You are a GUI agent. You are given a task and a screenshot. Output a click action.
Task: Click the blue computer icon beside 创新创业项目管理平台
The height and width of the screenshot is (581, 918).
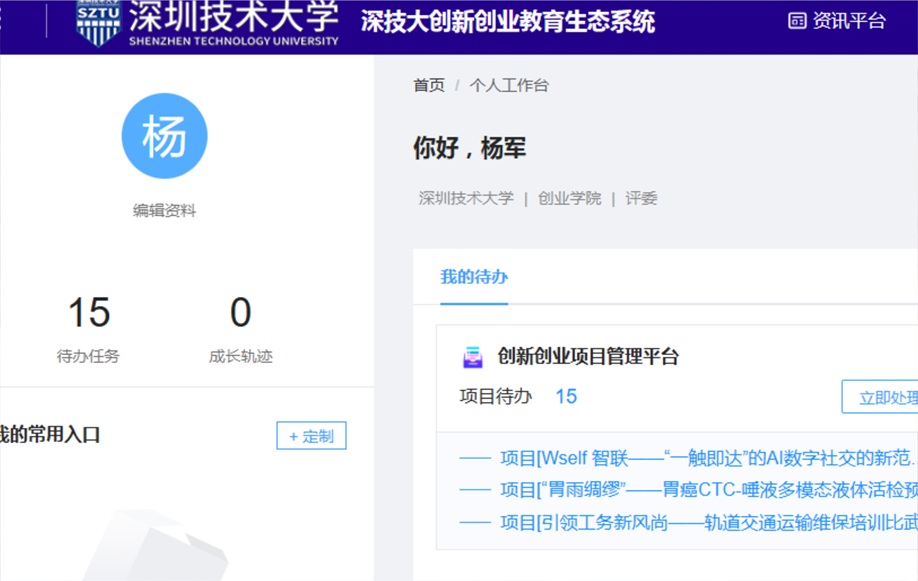pos(472,355)
